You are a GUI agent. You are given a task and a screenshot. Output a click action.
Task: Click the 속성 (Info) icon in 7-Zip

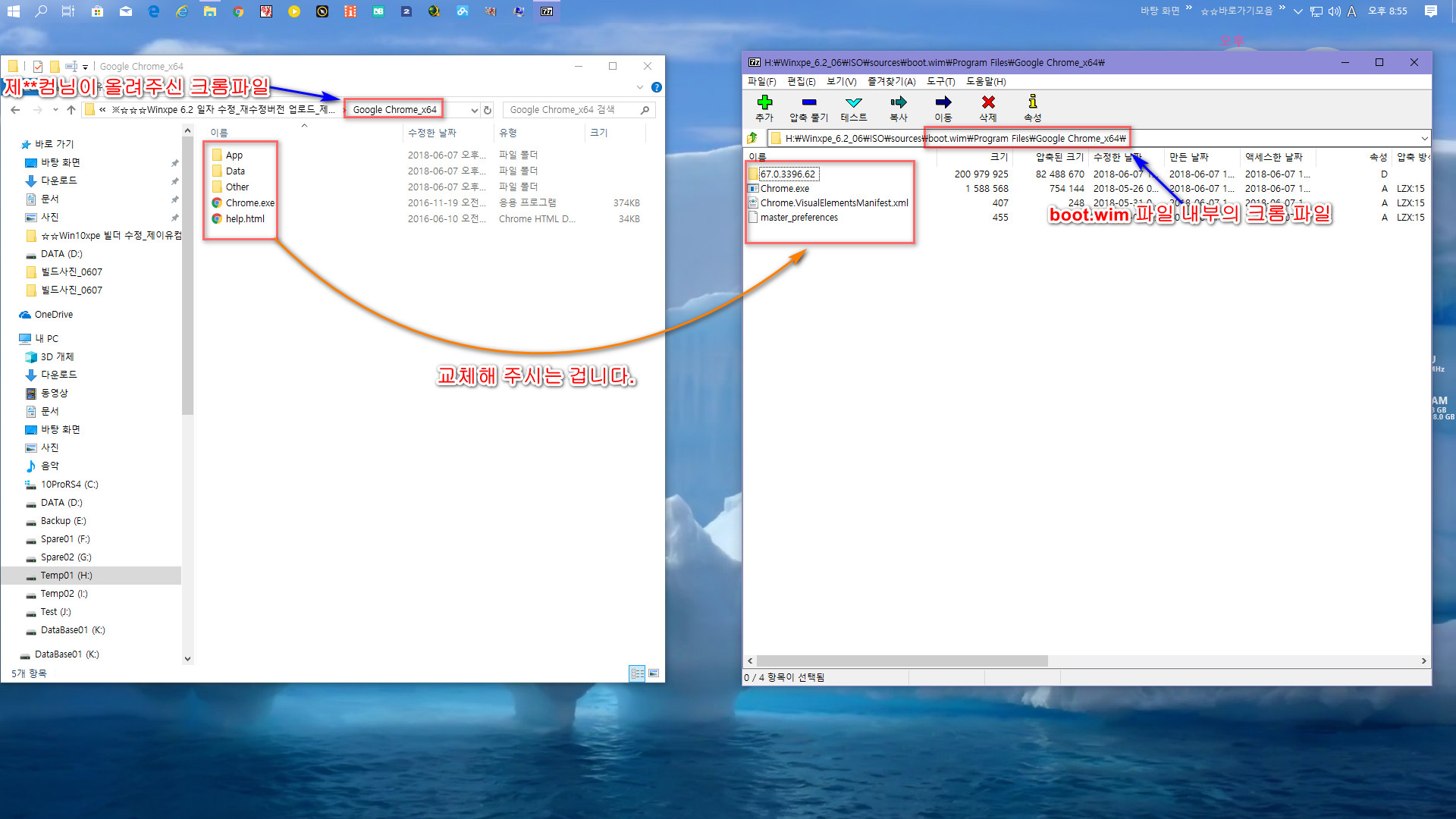point(1032,102)
